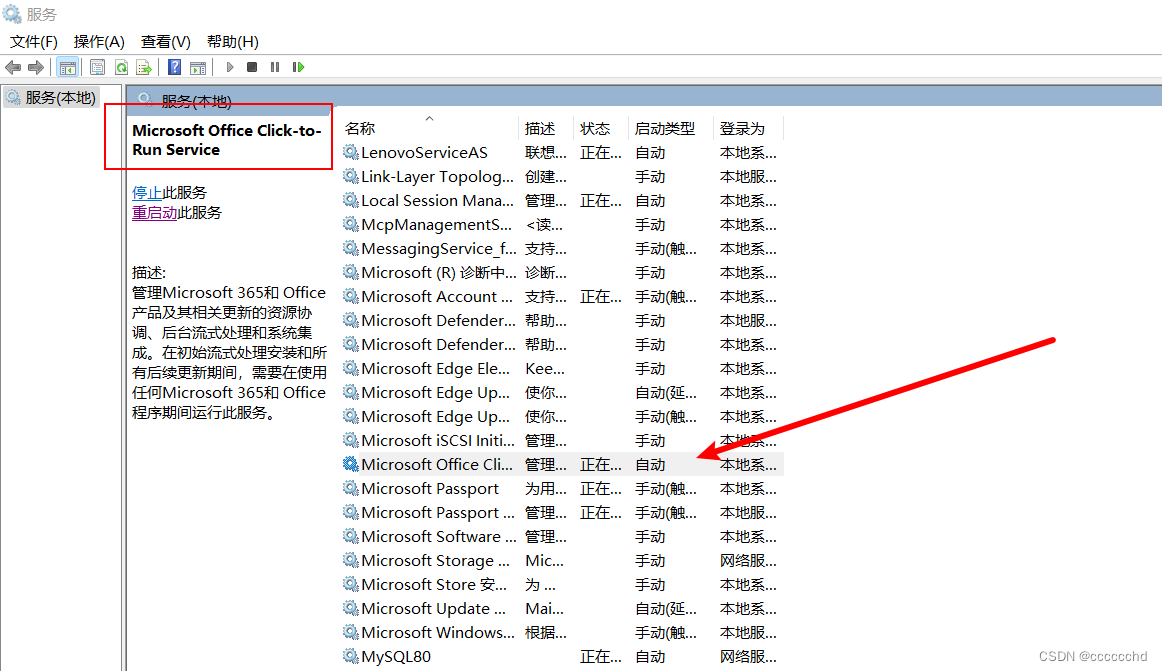This screenshot has width=1162, height=671.
Task: Click the Stop Service square icon
Action: [x=252, y=67]
